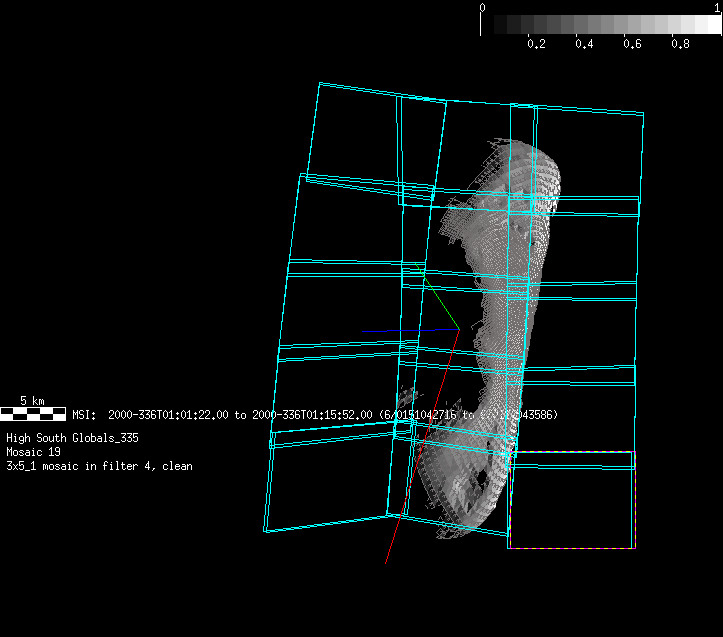Click the 3x5_1 mosaic in filter 4 description
The image size is (723, 637).
(99, 466)
